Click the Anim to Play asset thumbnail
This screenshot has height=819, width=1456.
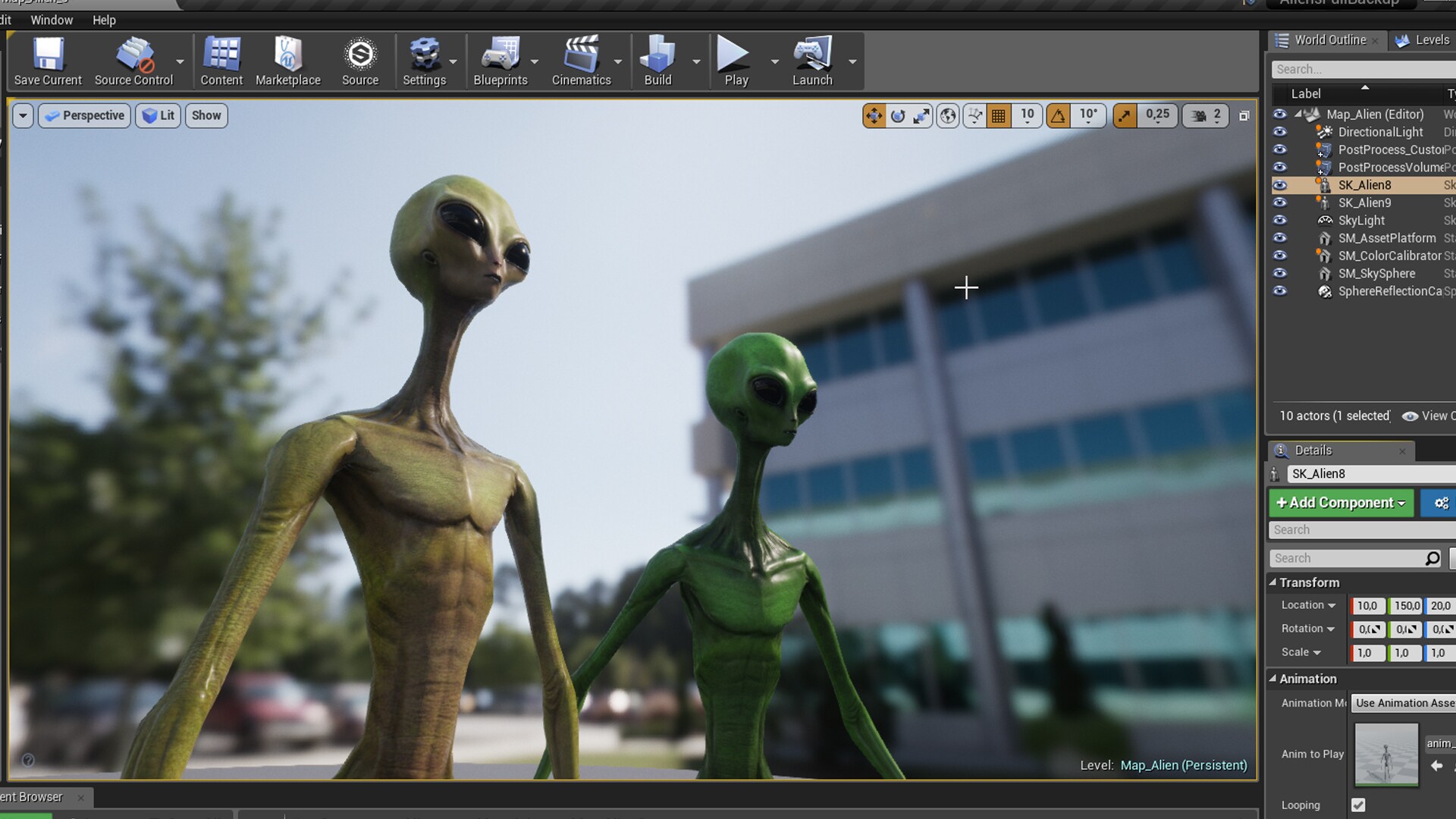point(1385,754)
